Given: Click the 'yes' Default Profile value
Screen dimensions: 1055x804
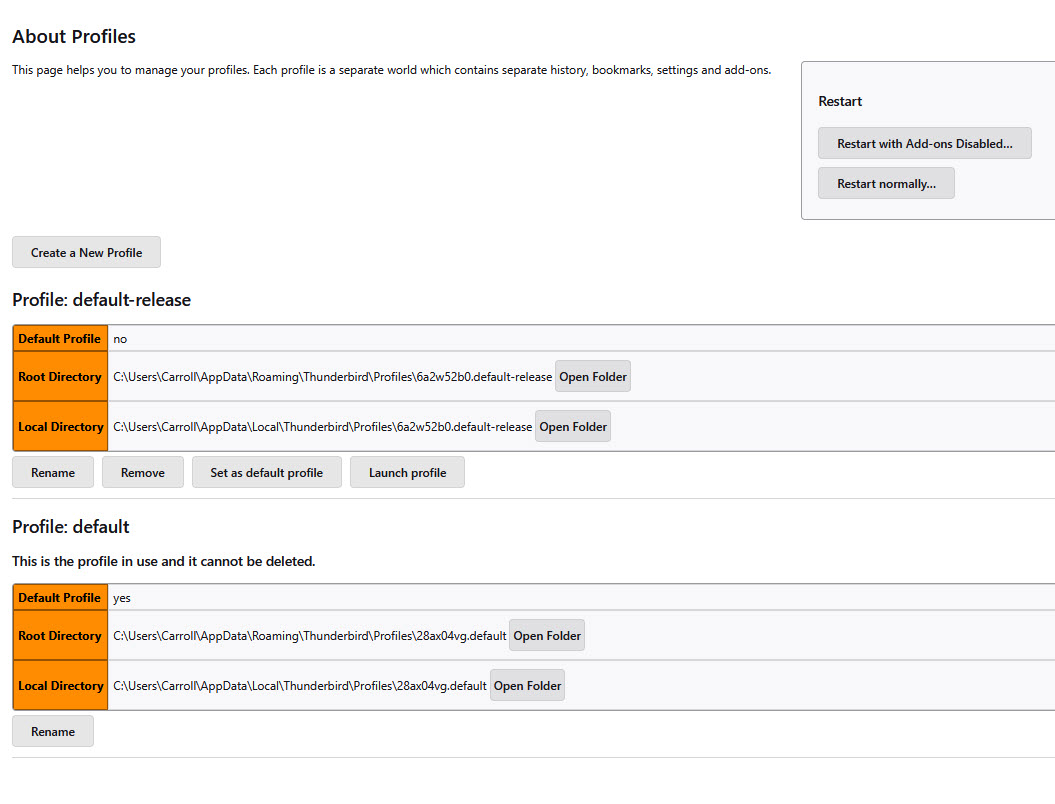Looking at the screenshot, I should pyautogui.click(x=122, y=598).
